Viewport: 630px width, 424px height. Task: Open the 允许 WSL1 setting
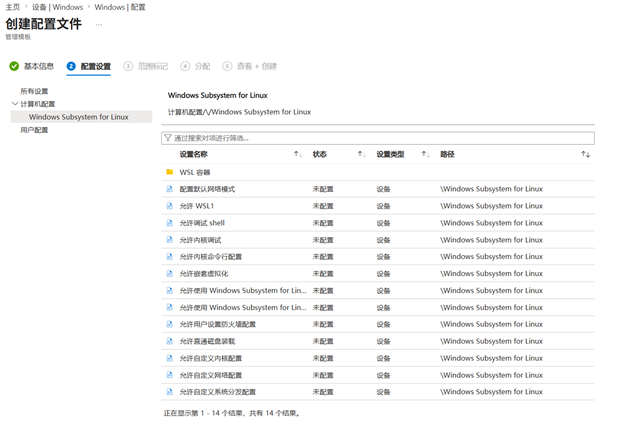click(x=197, y=206)
